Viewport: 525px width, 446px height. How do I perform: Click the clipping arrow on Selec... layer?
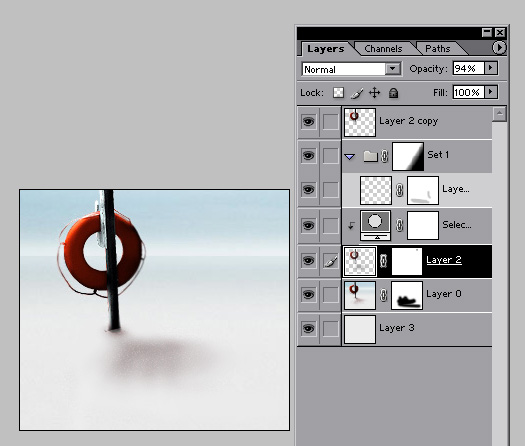[351, 226]
